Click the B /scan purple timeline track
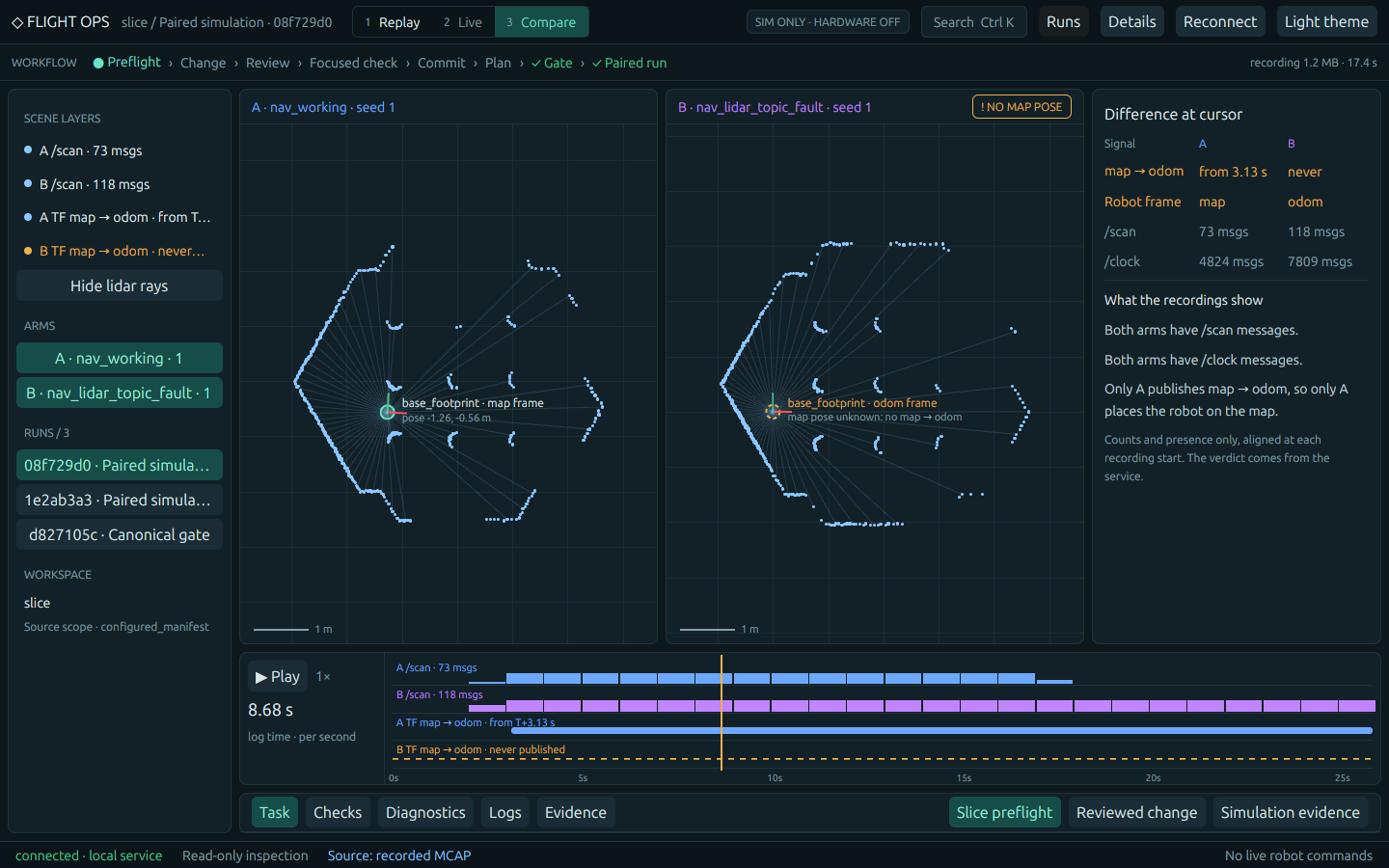Screen dimensions: 1389x868 (921, 706)
